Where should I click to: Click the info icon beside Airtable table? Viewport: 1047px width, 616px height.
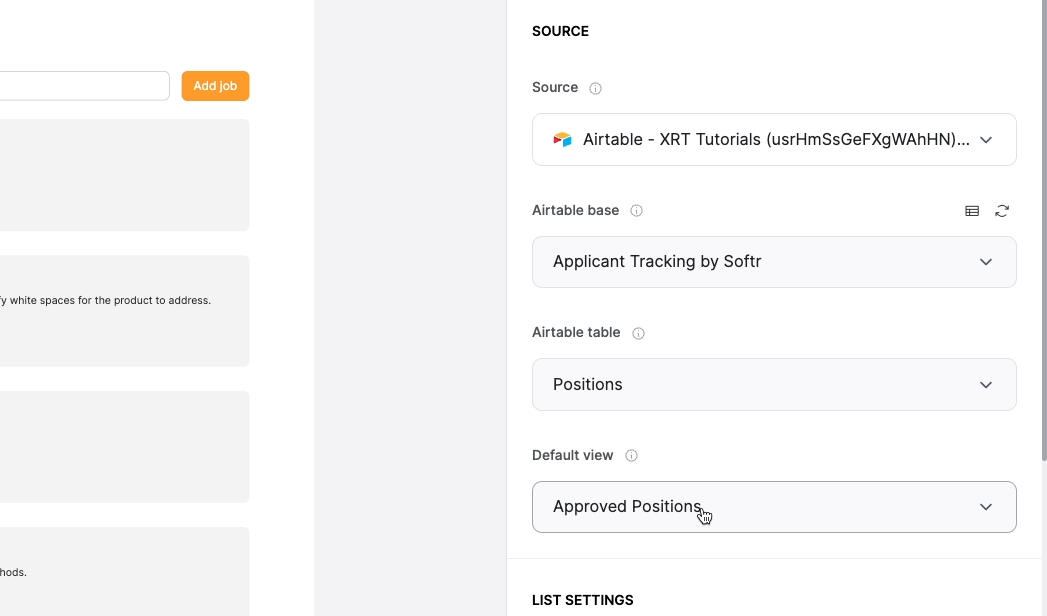pyautogui.click(x=638, y=333)
